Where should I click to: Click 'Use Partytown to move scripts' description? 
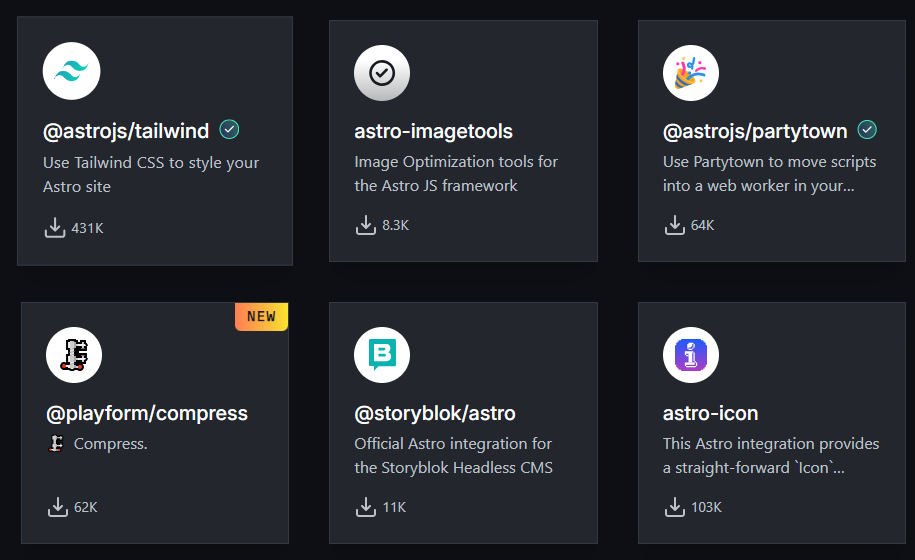pyautogui.click(x=770, y=173)
